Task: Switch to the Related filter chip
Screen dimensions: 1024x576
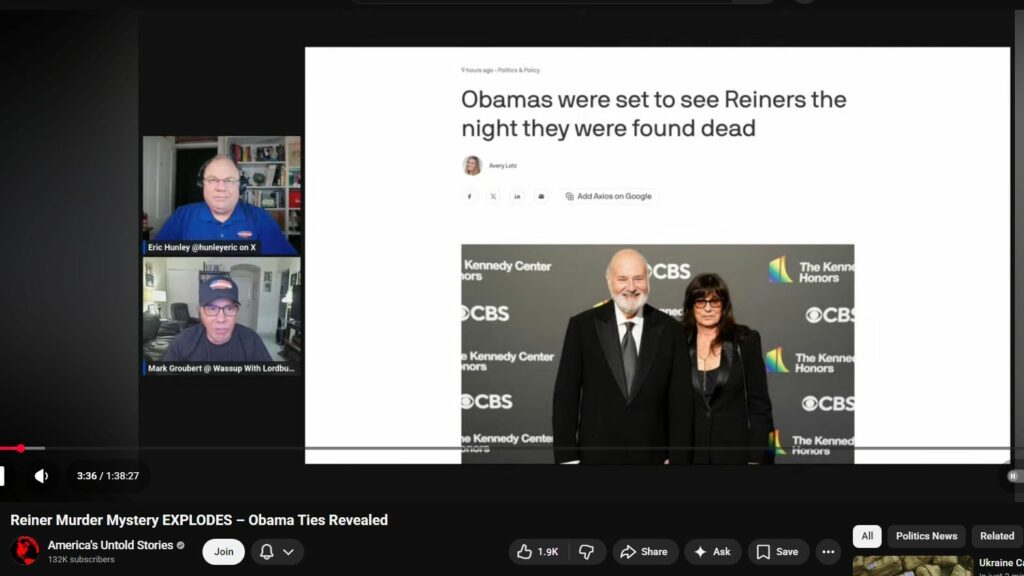Action: (996, 536)
